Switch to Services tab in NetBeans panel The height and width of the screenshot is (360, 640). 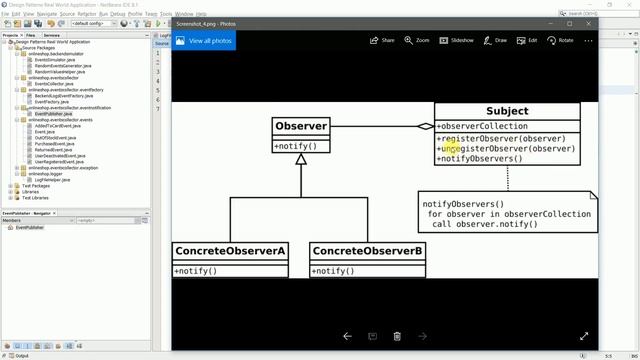tap(52, 36)
